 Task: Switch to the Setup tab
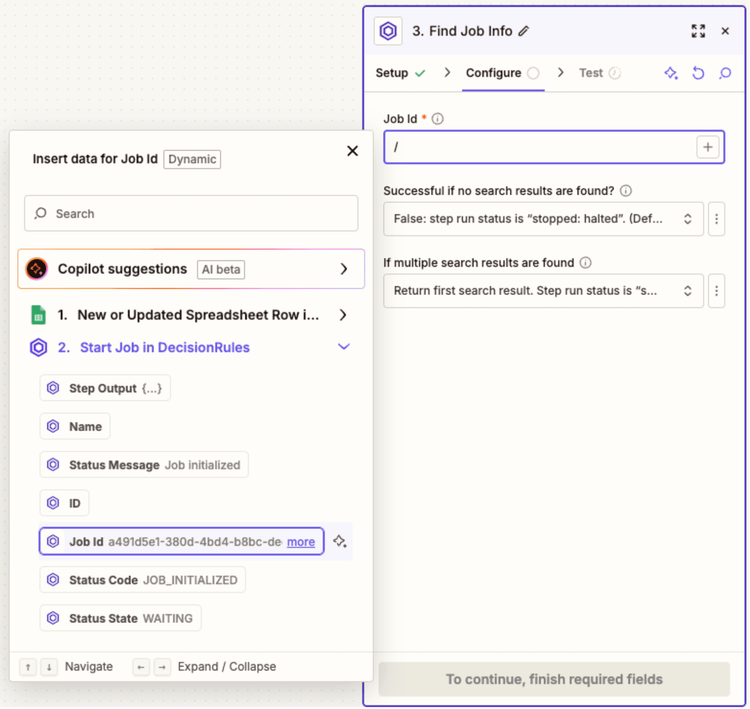[x=400, y=73]
